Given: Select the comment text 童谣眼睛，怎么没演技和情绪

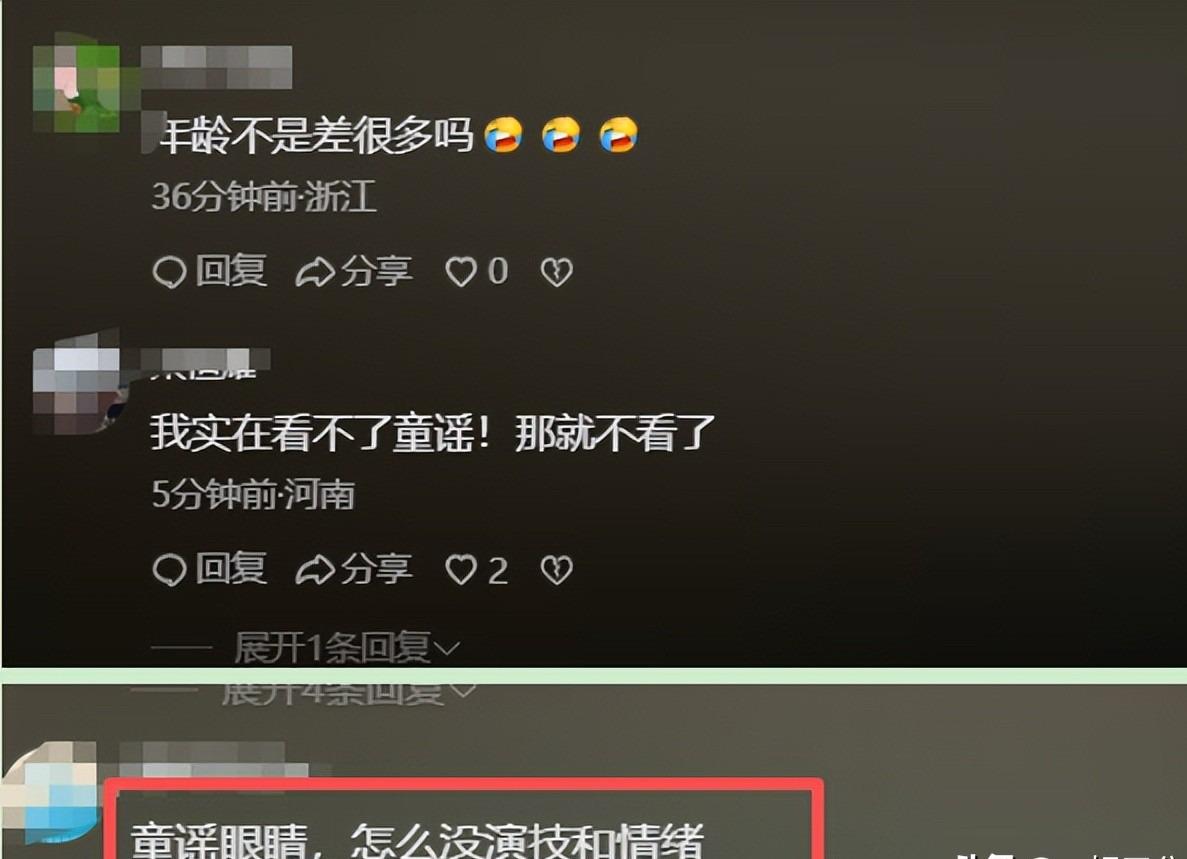Looking at the screenshot, I should pos(417,840).
